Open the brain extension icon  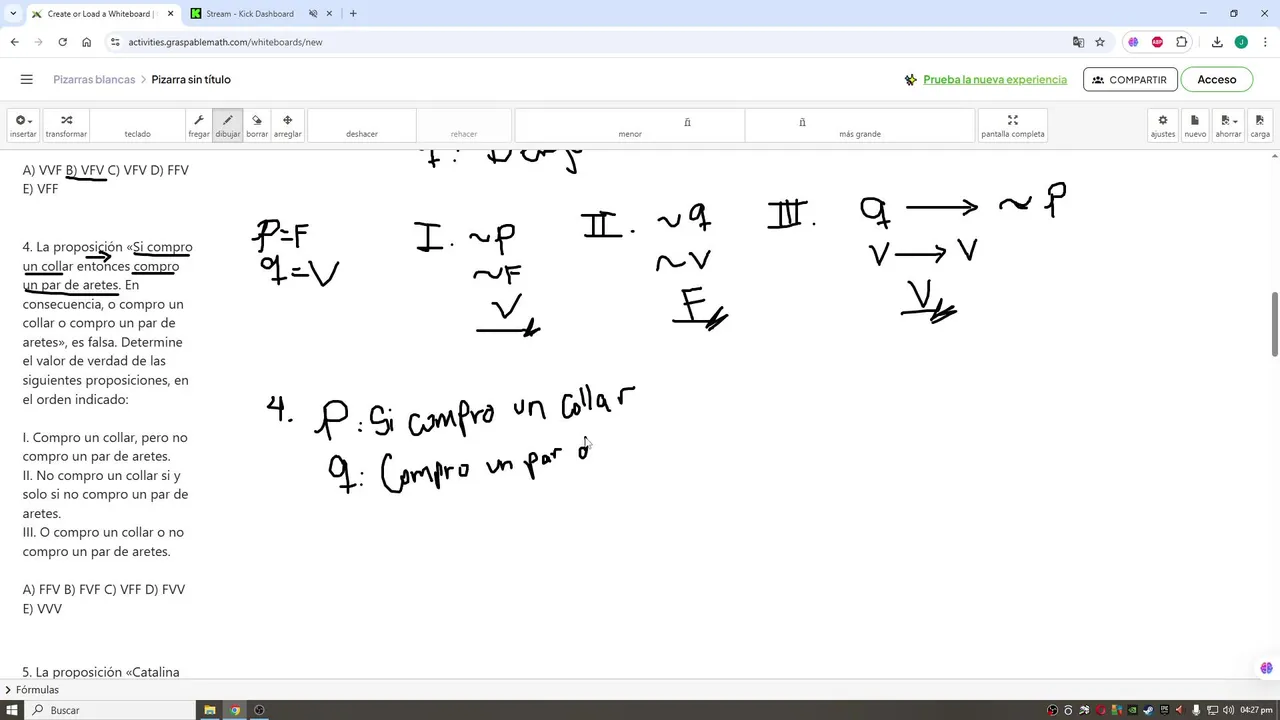point(1133,42)
